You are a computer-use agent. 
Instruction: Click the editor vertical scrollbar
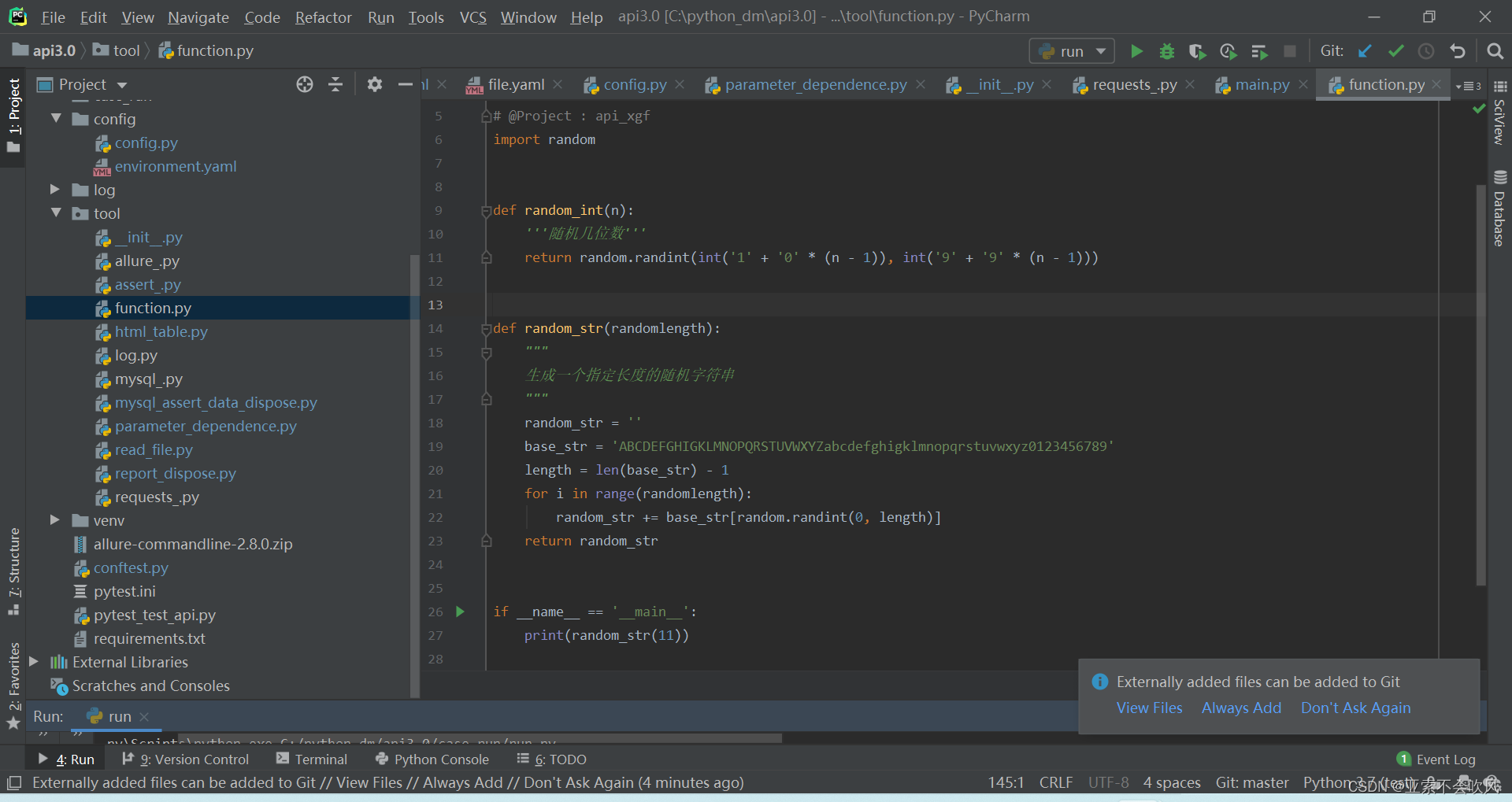click(1480, 385)
